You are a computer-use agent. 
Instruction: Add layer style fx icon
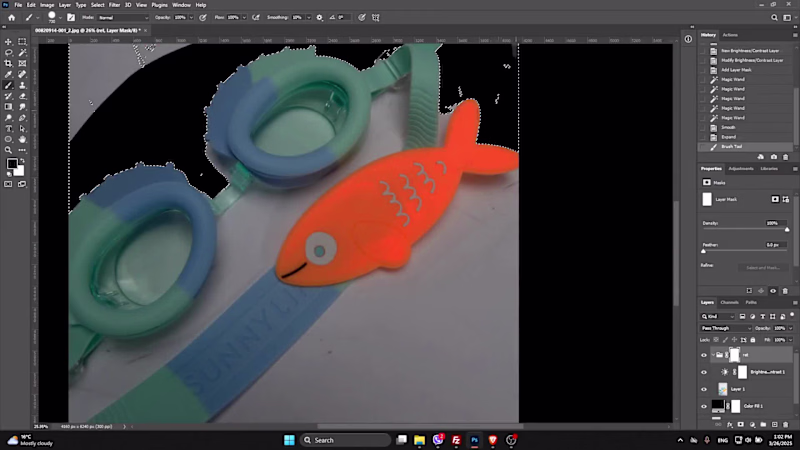point(730,424)
